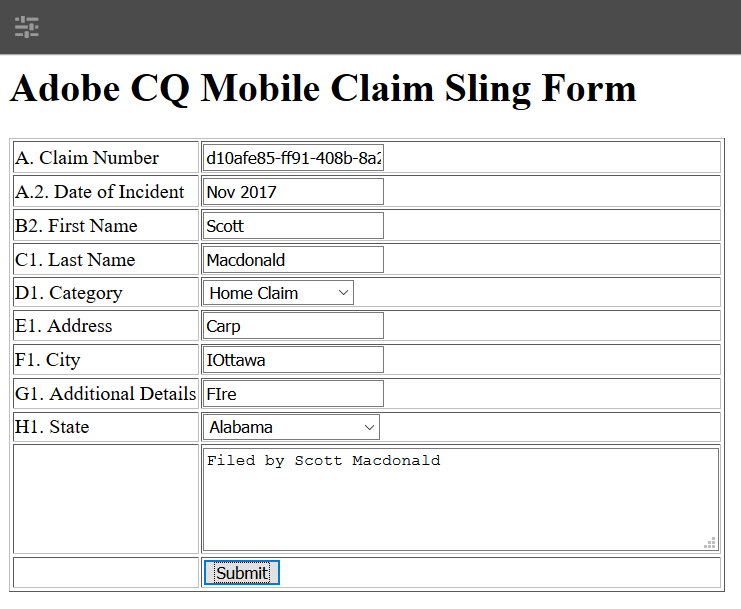Click inside the Filed by Scott Macdonald textarea
741x609 pixels.
tap(460, 499)
